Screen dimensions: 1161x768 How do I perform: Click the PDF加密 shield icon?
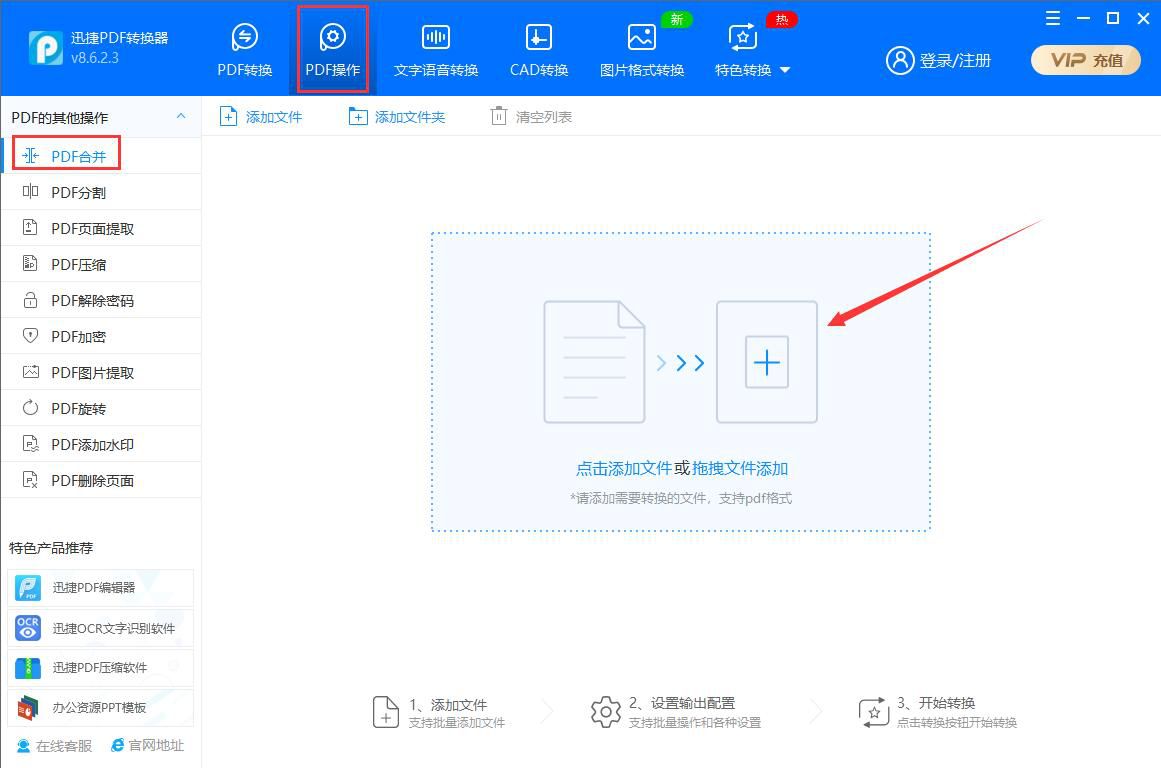30,335
